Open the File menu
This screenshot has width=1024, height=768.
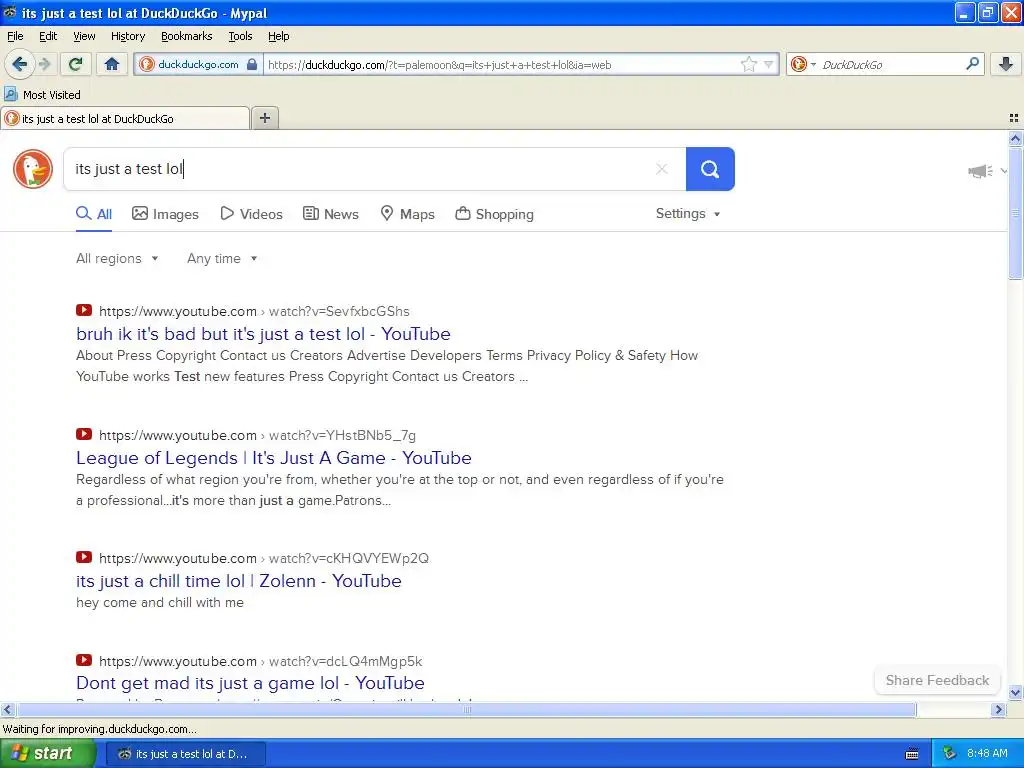[x=15, y=36]
